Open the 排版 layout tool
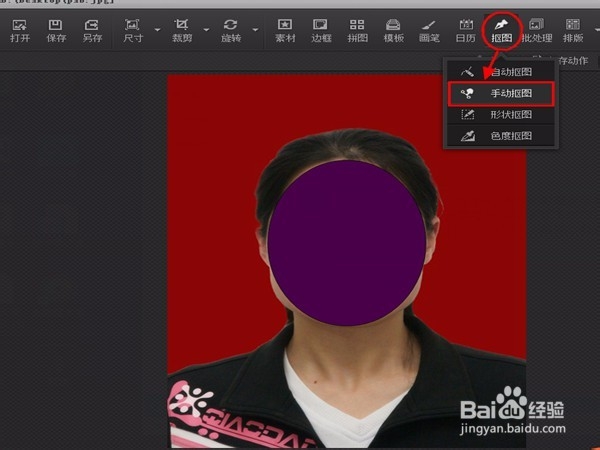Image resolution: width=600 pixels, height=450 pixels. click(x=573, y=31)
